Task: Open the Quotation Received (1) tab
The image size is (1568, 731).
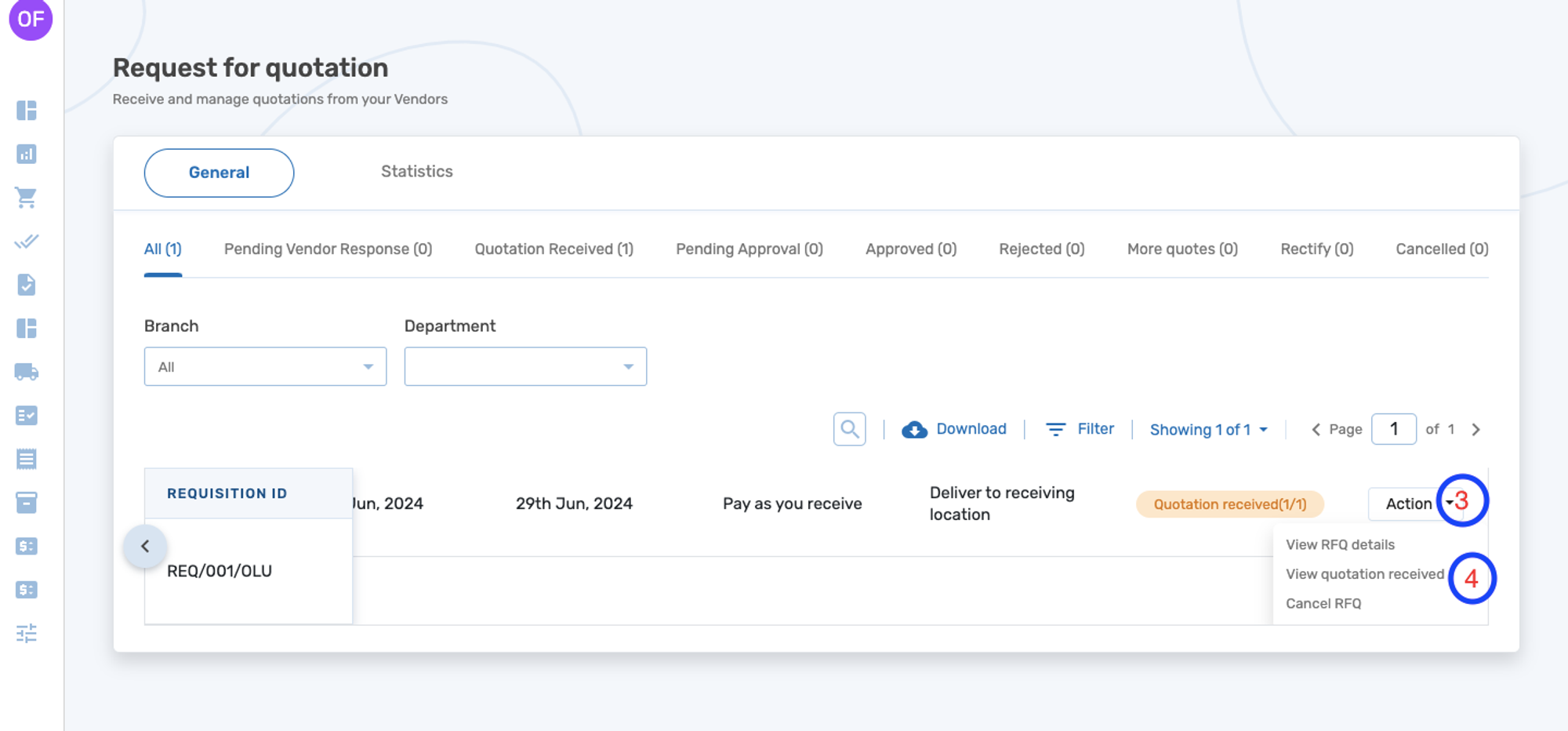Action: tap(553, 249)
